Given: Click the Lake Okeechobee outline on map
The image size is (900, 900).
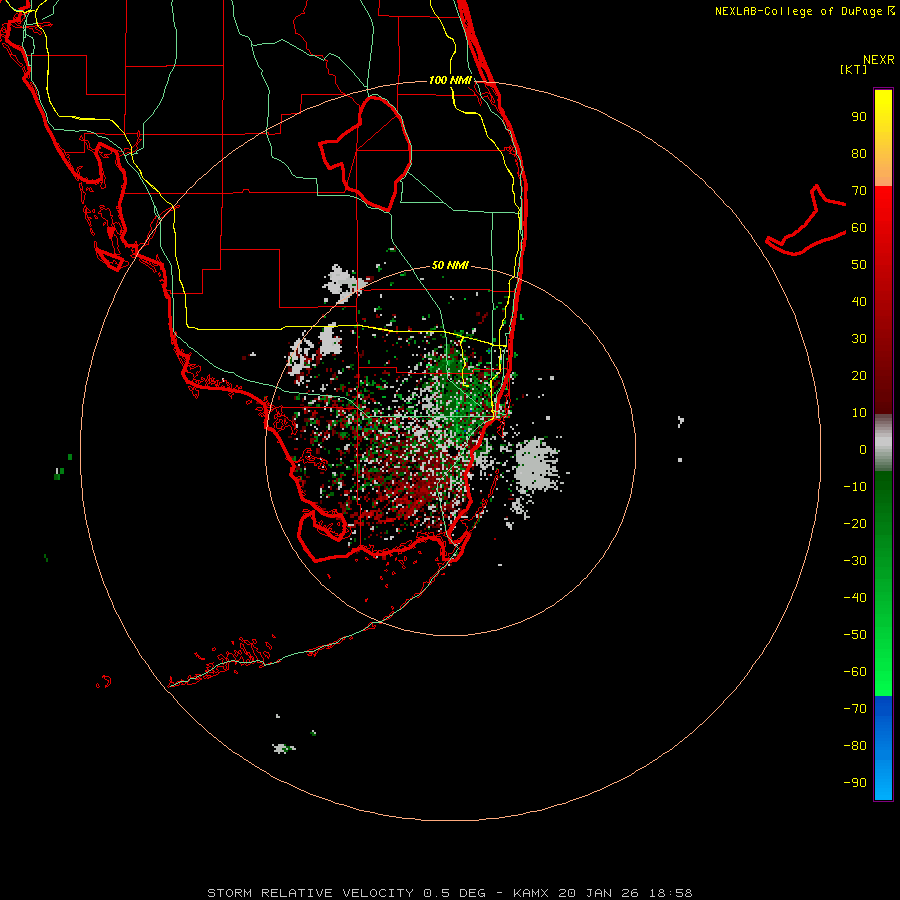Looking at the screenshot, I should (x=365, y=154).
